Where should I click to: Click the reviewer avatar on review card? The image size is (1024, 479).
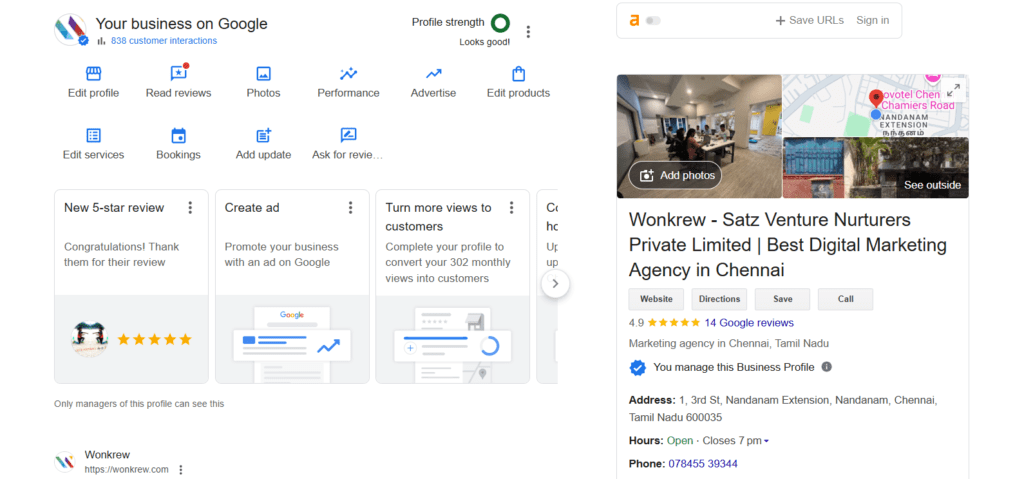(x=90, y=339)
